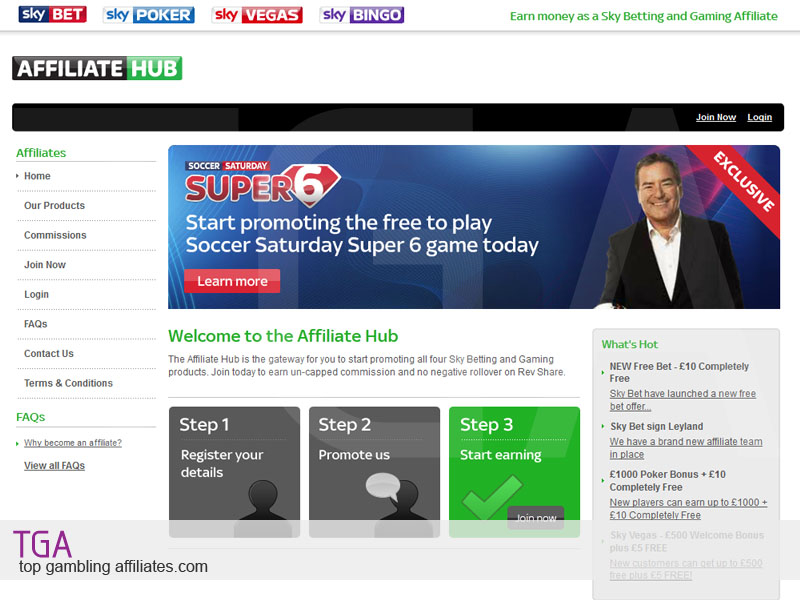Open Contact Us in the sidebar
This screenshot has height=600, width=800.
49,354
